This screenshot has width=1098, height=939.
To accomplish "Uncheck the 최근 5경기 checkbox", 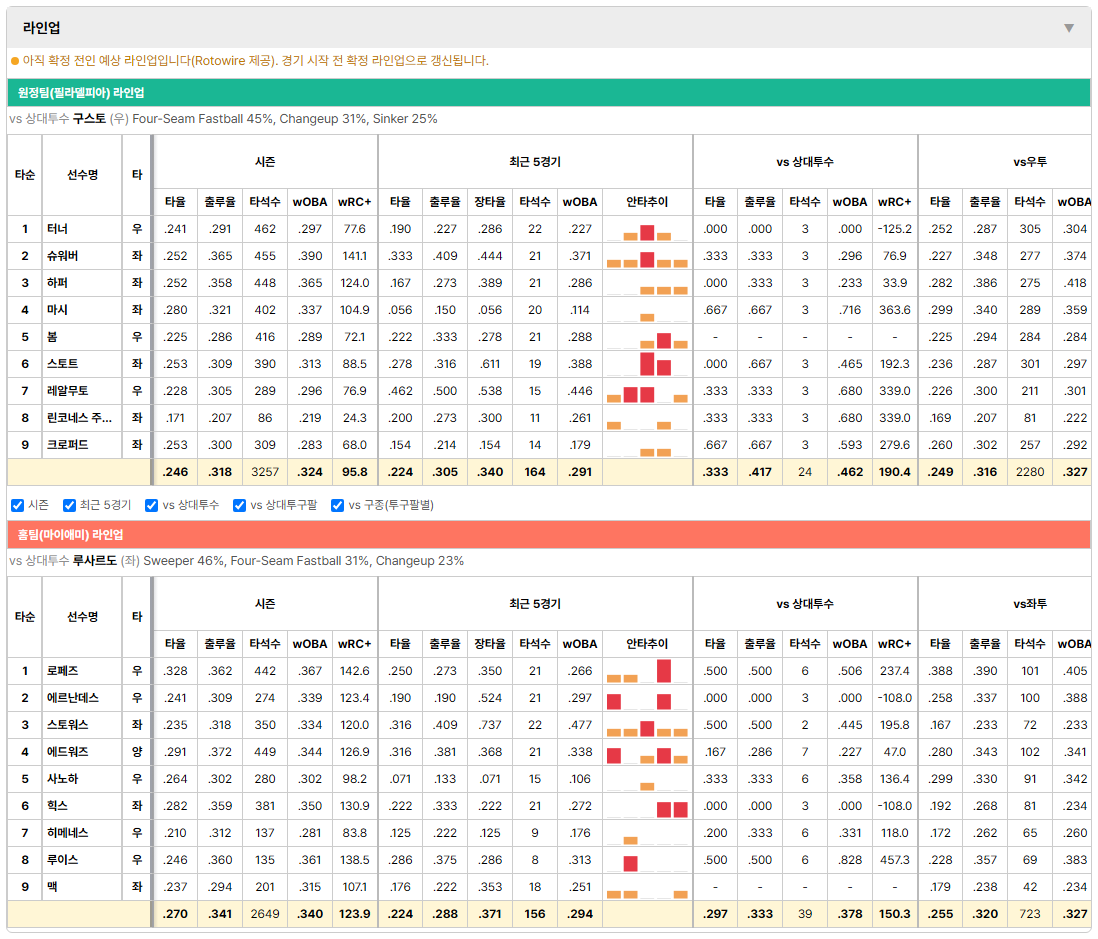I will pos(69,505).
